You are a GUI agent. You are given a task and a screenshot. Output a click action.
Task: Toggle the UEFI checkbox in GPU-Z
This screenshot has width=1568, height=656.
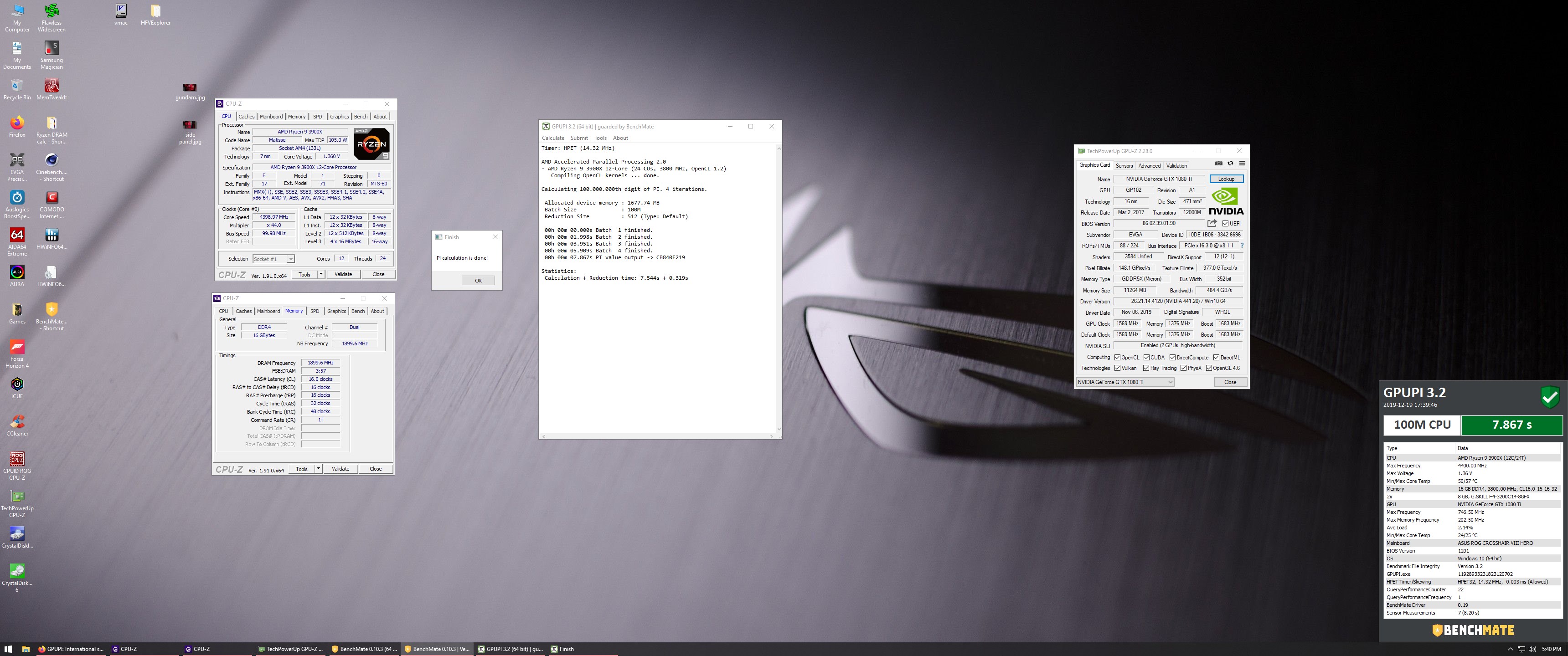point(1225,223)
